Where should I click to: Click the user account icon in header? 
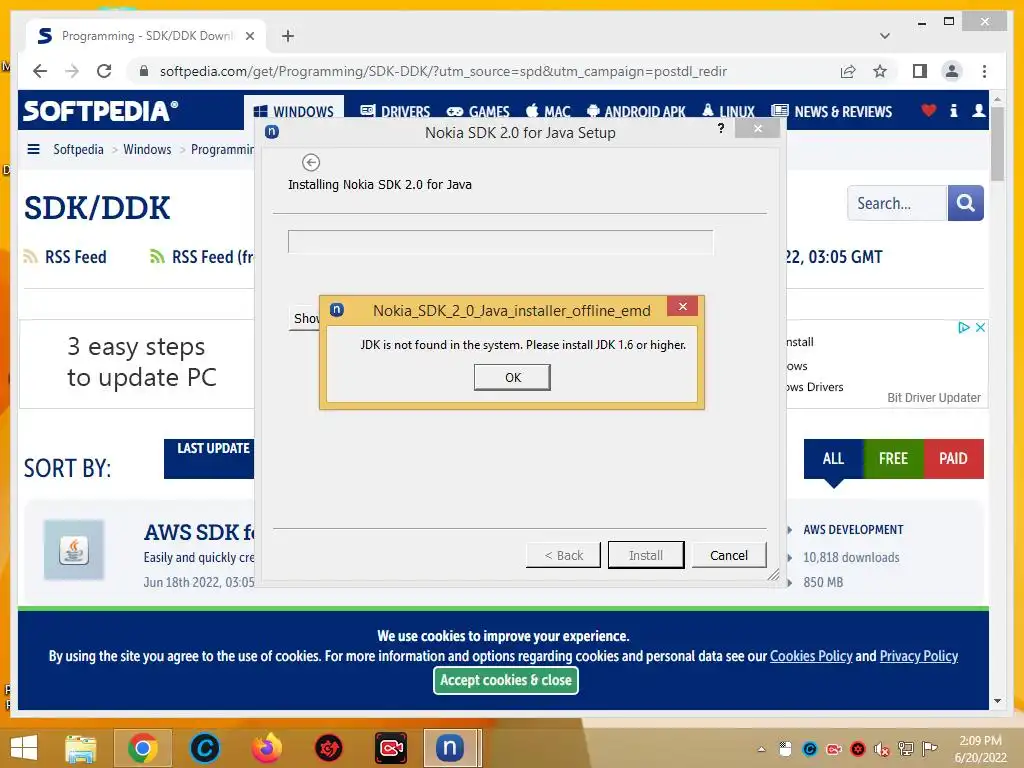click(978, 110)
